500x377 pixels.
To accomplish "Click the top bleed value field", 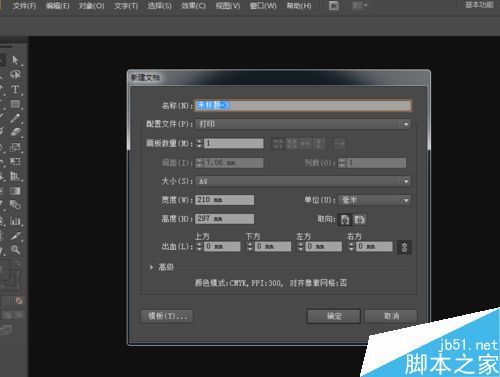I will (222, 247).
